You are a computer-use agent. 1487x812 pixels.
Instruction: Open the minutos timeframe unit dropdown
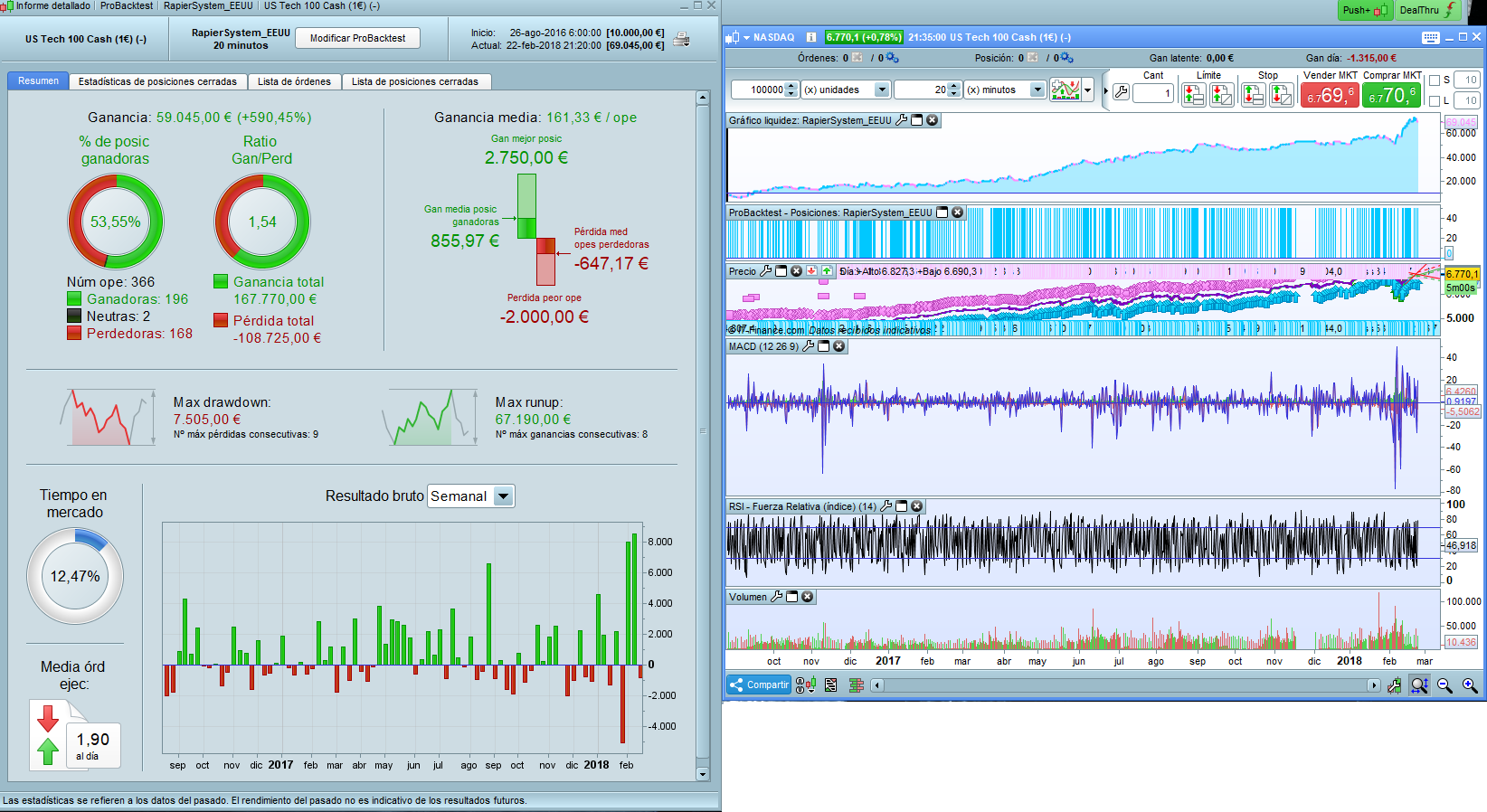[x=1005, y=90]
